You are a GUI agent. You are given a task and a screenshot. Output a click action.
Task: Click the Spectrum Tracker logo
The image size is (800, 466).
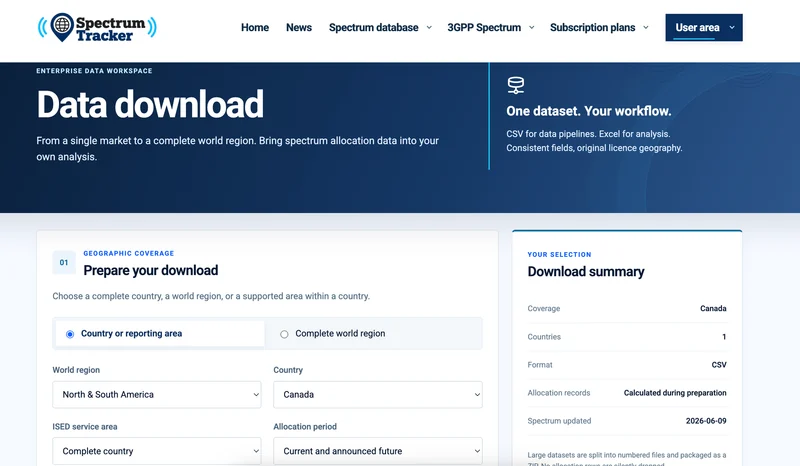97,28
